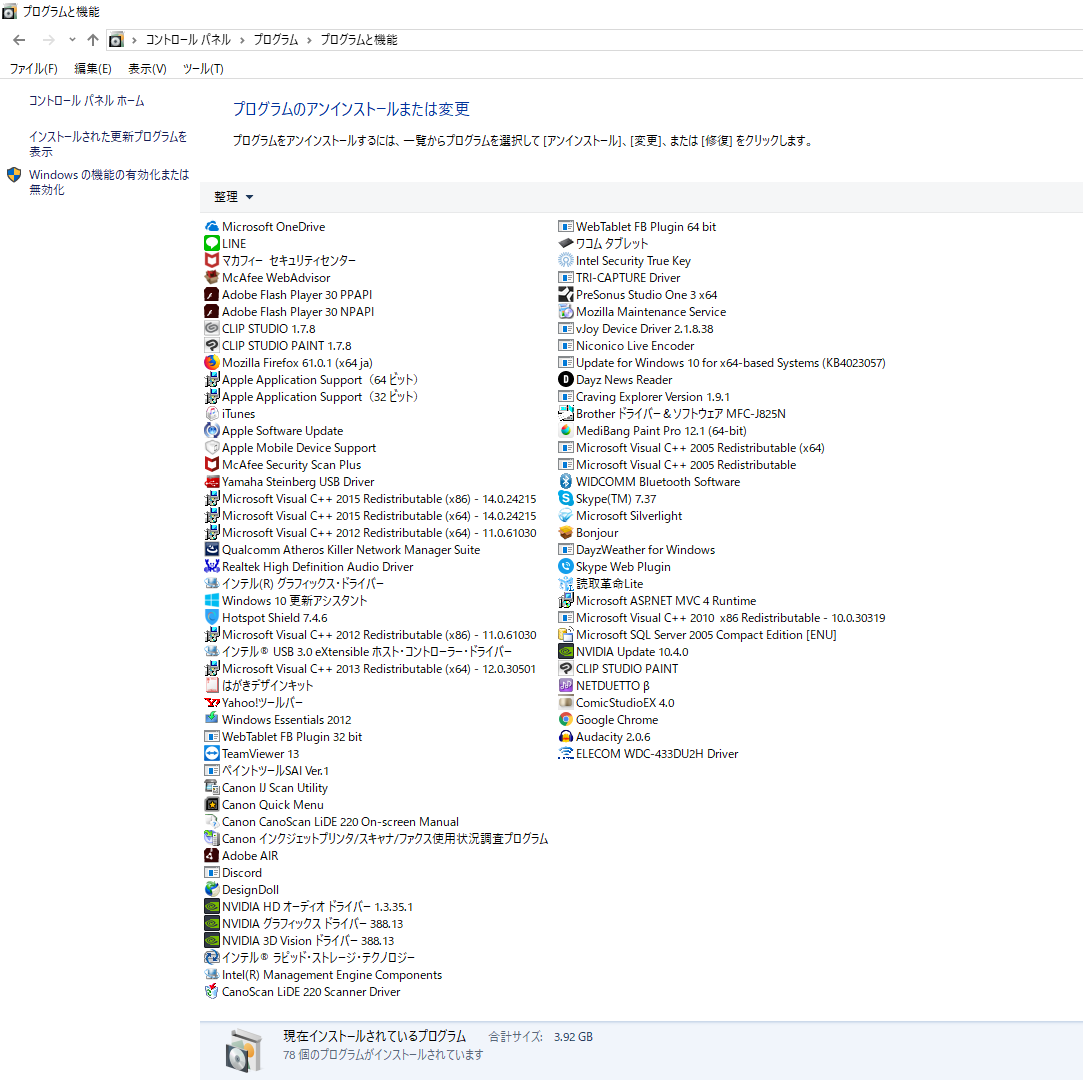This screenshot has width=1083, height=1080.
Task: Select Craving Explorer Version 1.9.1
Action: (x=644, y=397)
